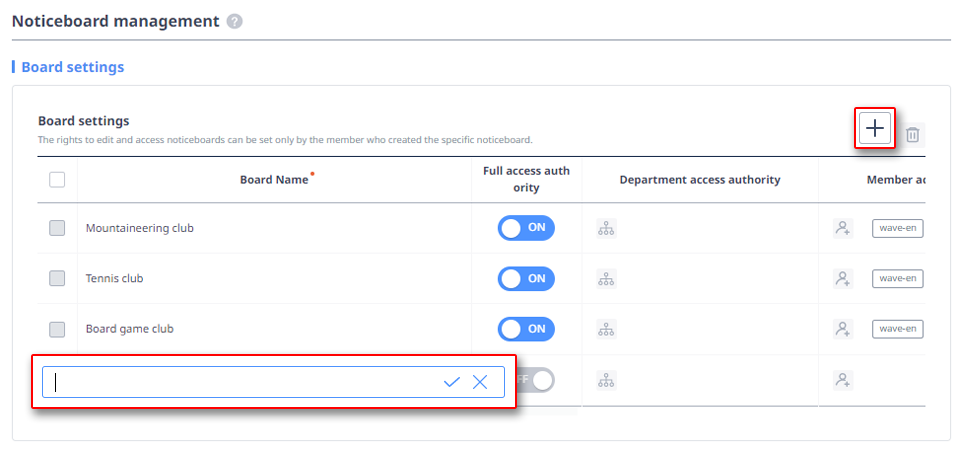Add member access for Board game club

pos(843,328)
